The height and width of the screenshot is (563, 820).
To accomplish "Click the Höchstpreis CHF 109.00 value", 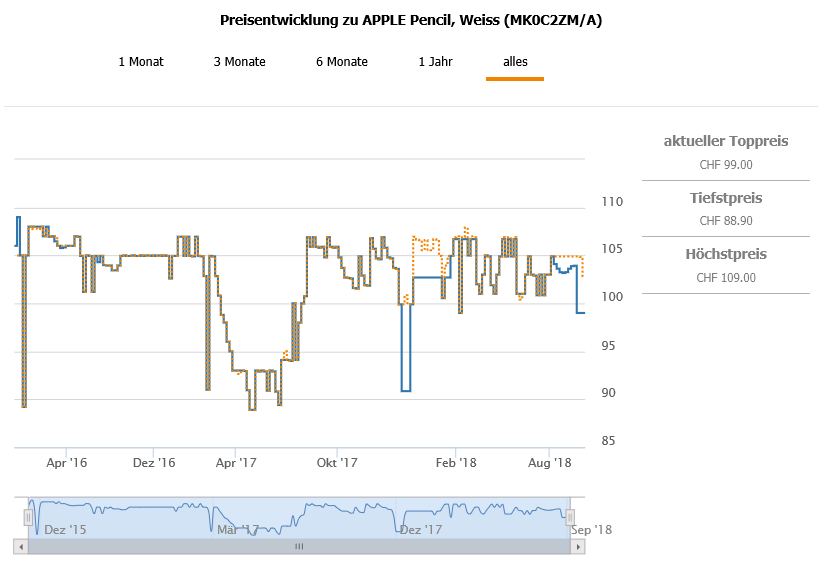I will [725, 278].
